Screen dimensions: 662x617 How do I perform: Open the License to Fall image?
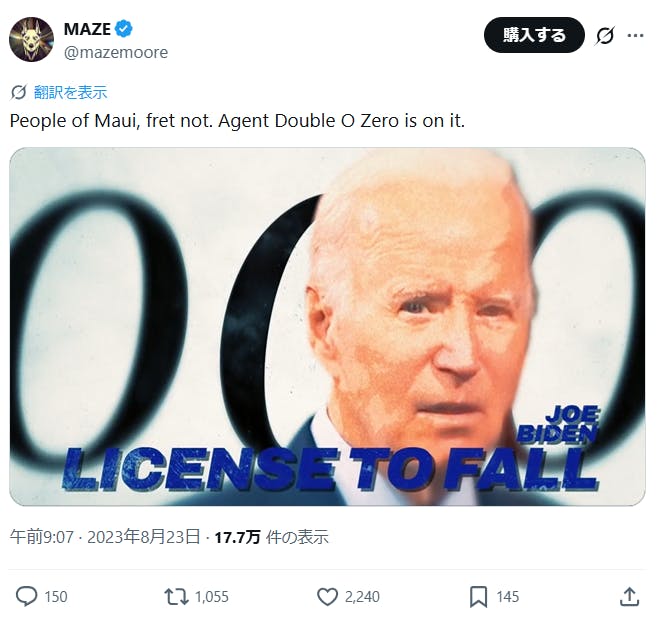pyautogui.click(x=327, y=326)
